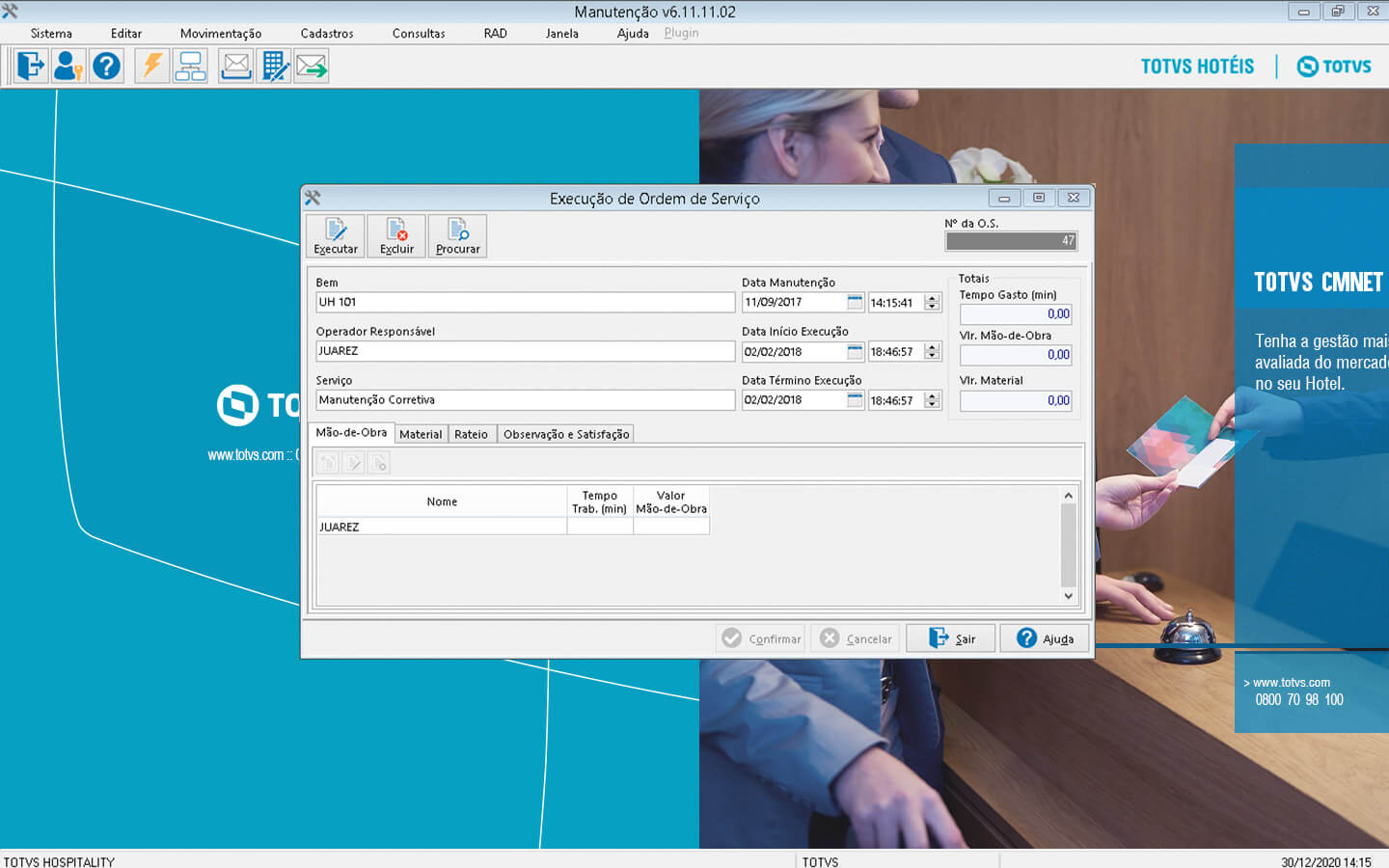
Task: Click the envelope inbox toolbar icon
Action: (x=236, y=67)
